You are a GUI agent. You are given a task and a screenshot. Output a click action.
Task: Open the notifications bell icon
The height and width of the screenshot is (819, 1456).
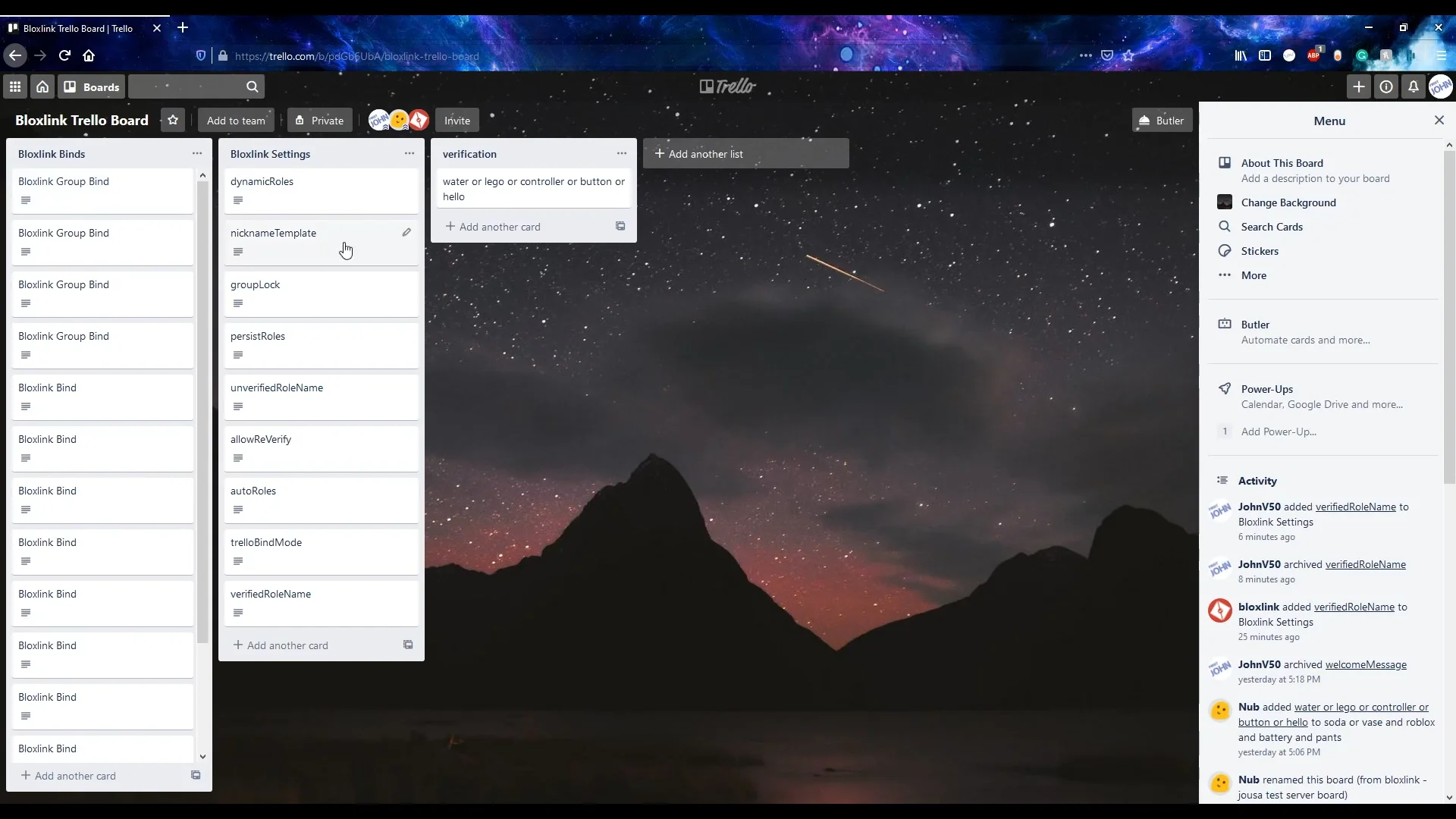click(1414, 87)
